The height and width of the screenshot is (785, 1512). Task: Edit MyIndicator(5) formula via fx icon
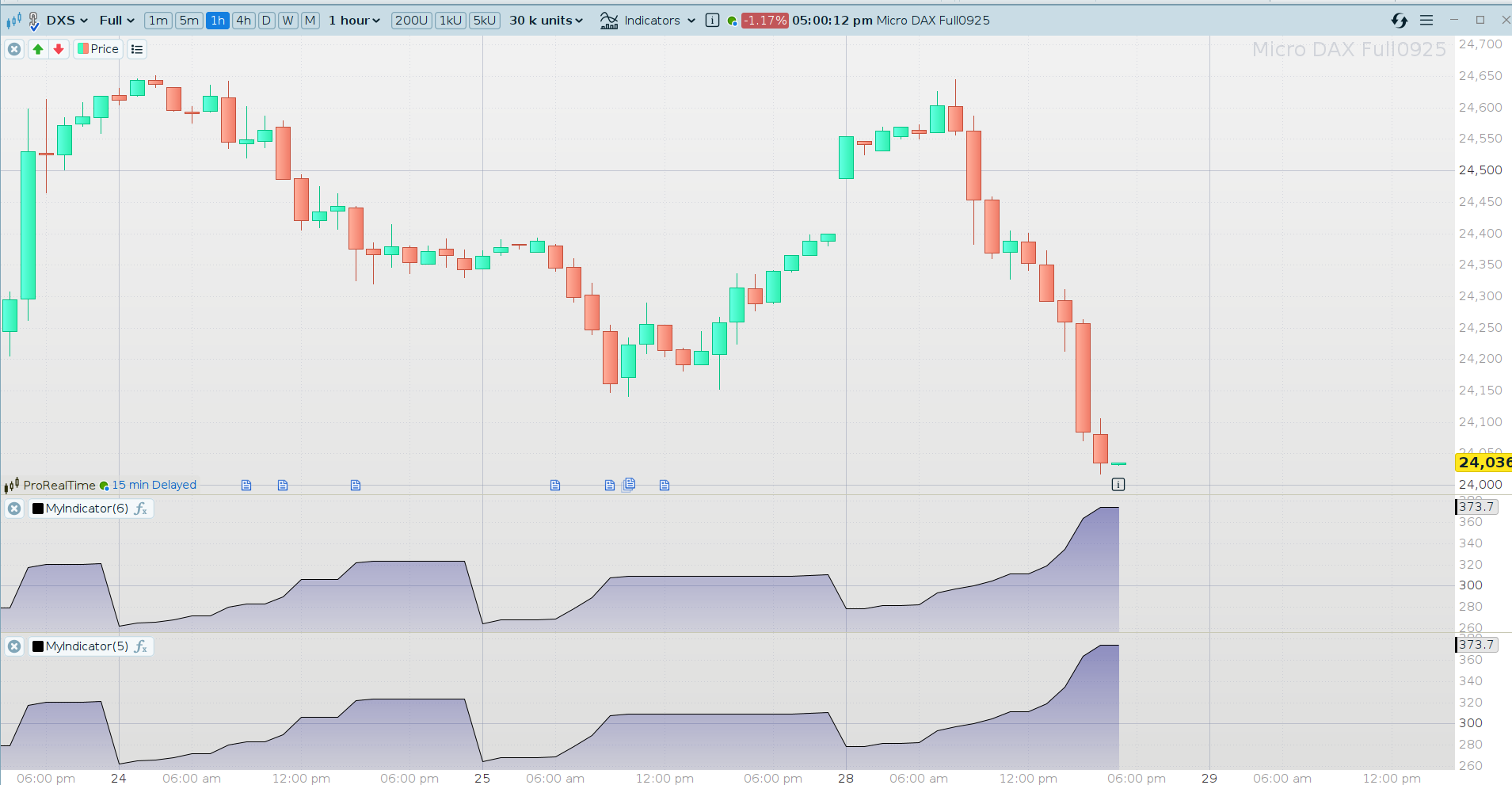click(141, 646)
